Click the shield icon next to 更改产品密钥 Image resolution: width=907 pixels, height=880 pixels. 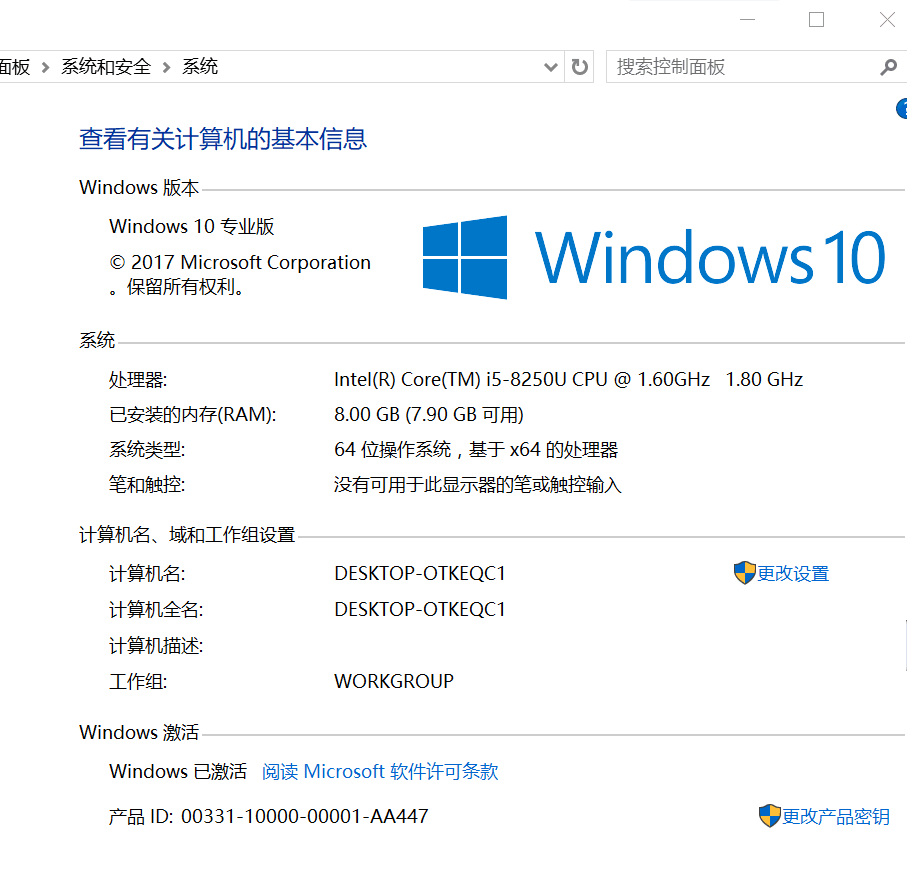point(769,816)
